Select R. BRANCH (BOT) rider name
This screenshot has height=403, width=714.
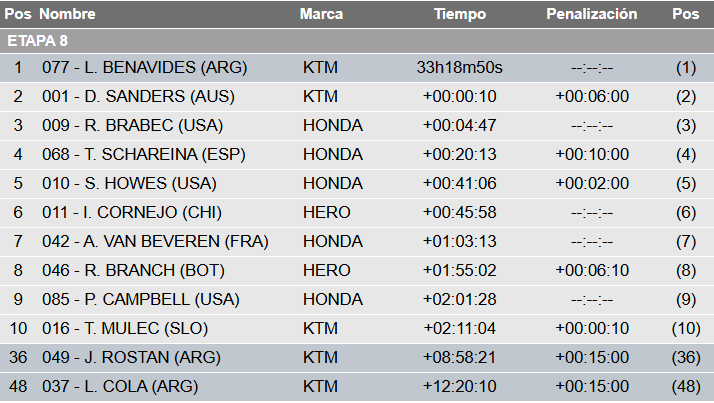pyautogui.click(x=132, y=271)
